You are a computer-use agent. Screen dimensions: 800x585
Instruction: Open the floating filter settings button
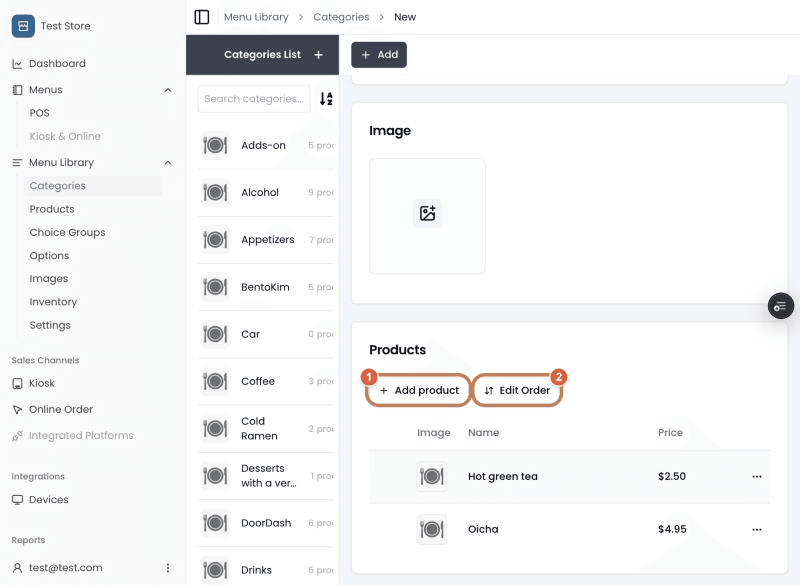781,306
